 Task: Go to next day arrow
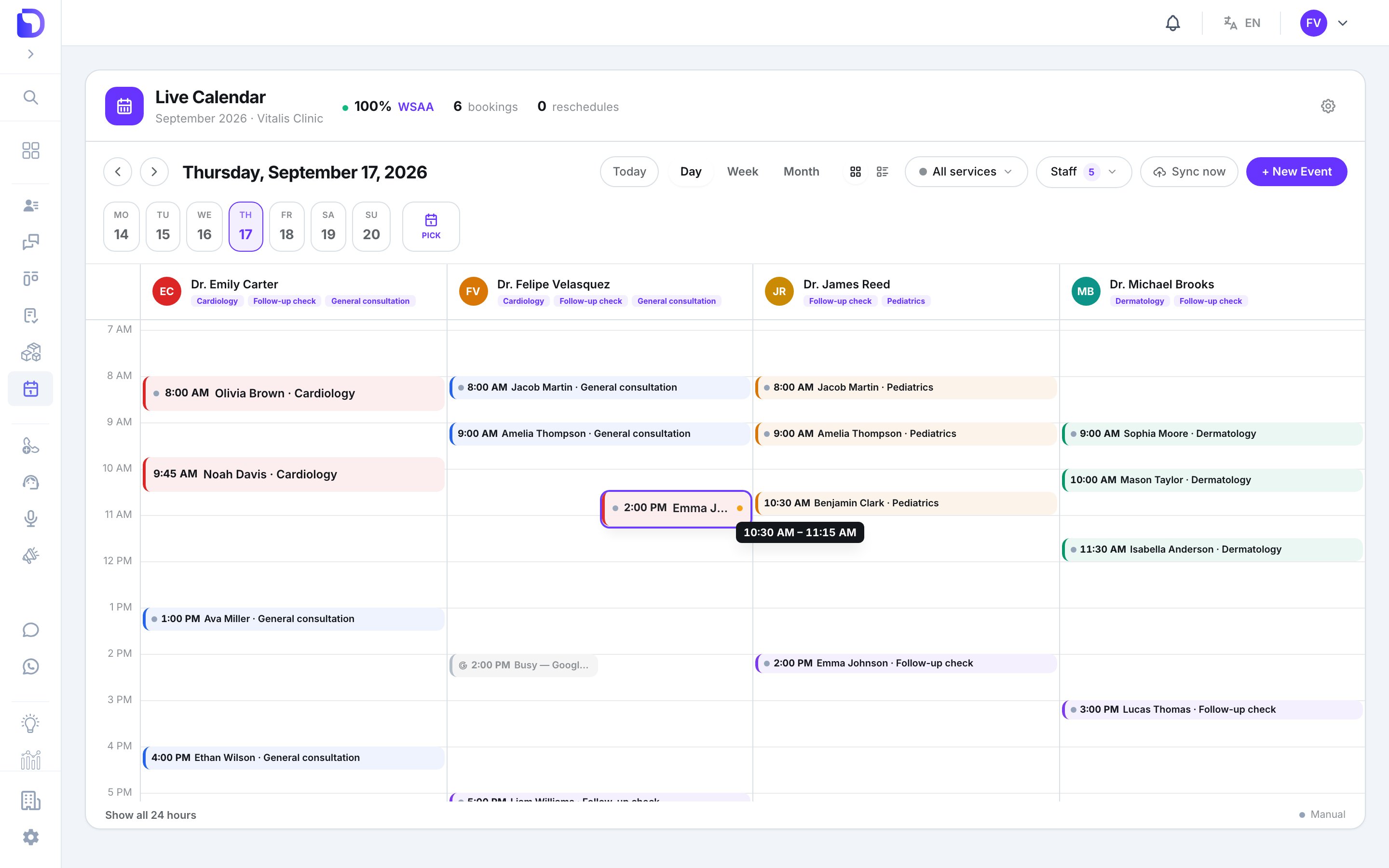[x=154, y=172]
